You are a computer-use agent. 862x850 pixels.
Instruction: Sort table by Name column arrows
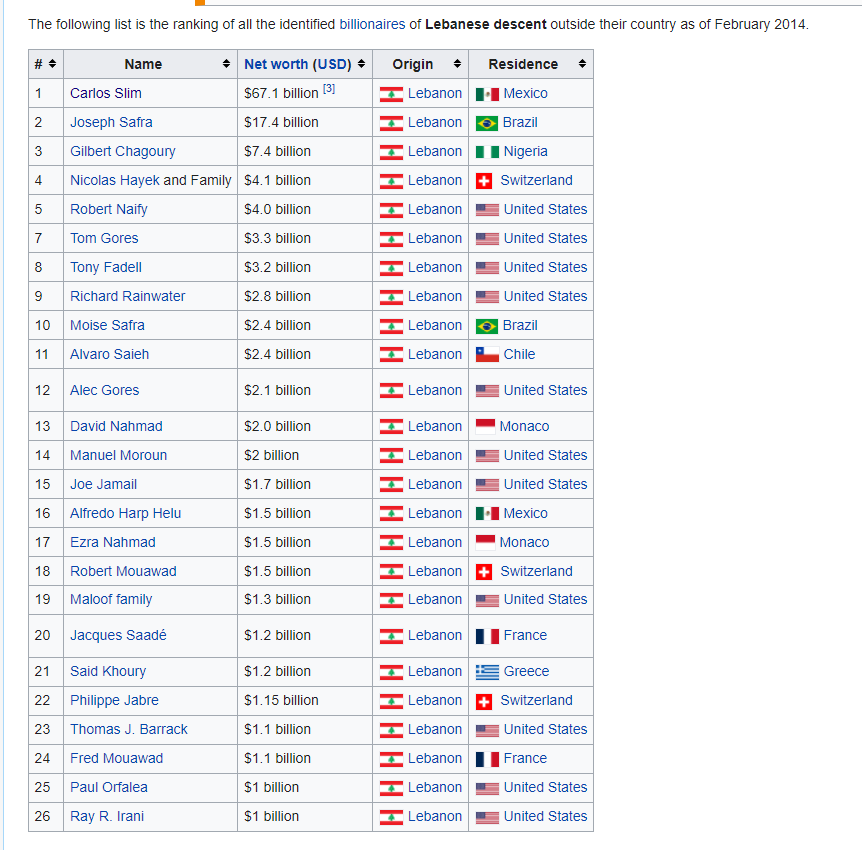coord(226,64)
